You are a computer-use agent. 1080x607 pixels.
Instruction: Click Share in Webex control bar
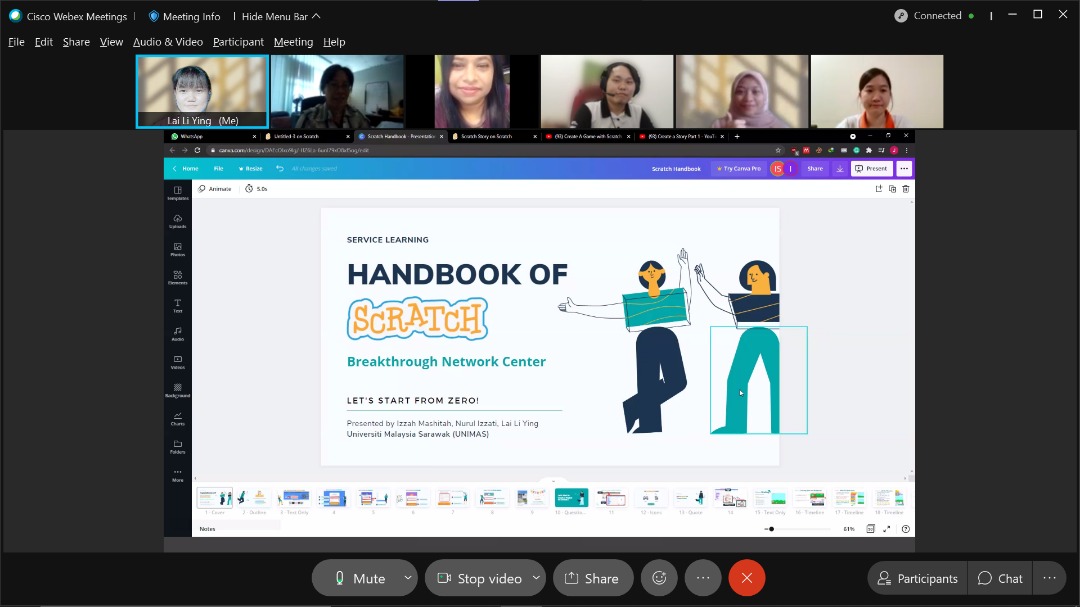(x=592, y=578)
